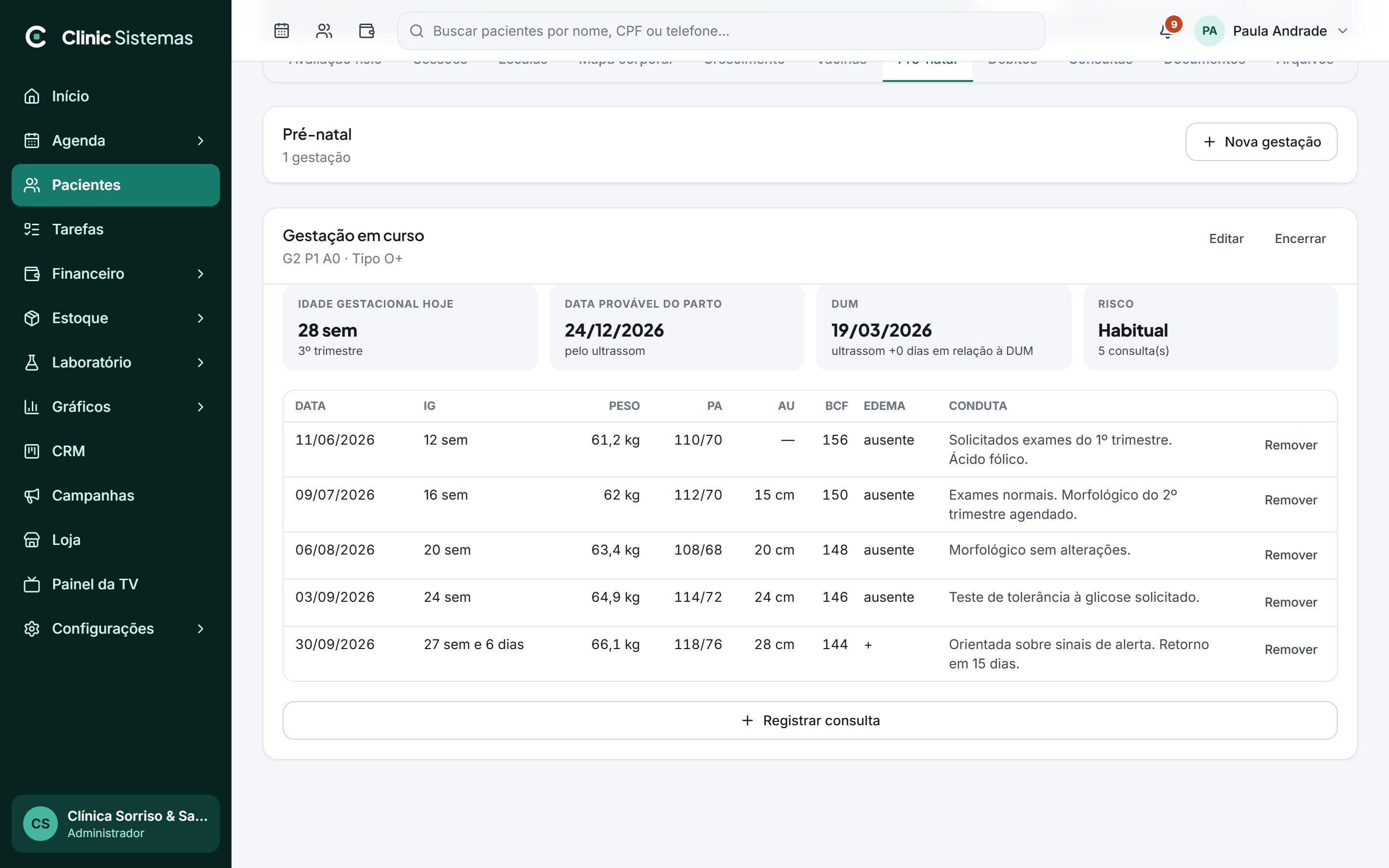This screenshot has height=868, width=1389.
Task: Expand the Laboratório submenu chevron
Action: (200, 362)
